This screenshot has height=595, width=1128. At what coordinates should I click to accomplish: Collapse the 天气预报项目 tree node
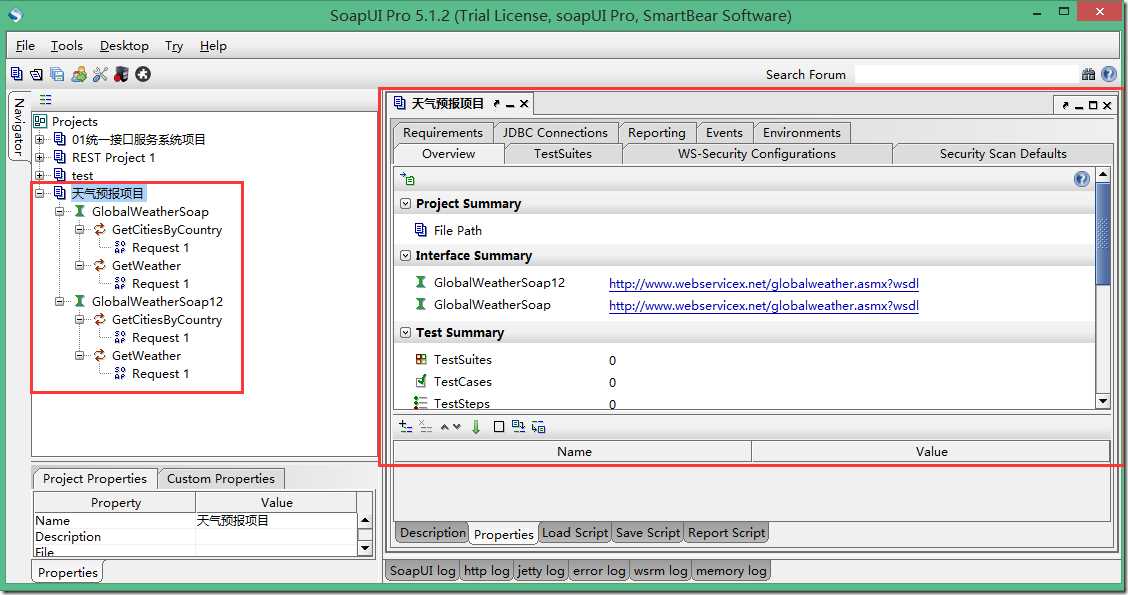click(40, 194)
